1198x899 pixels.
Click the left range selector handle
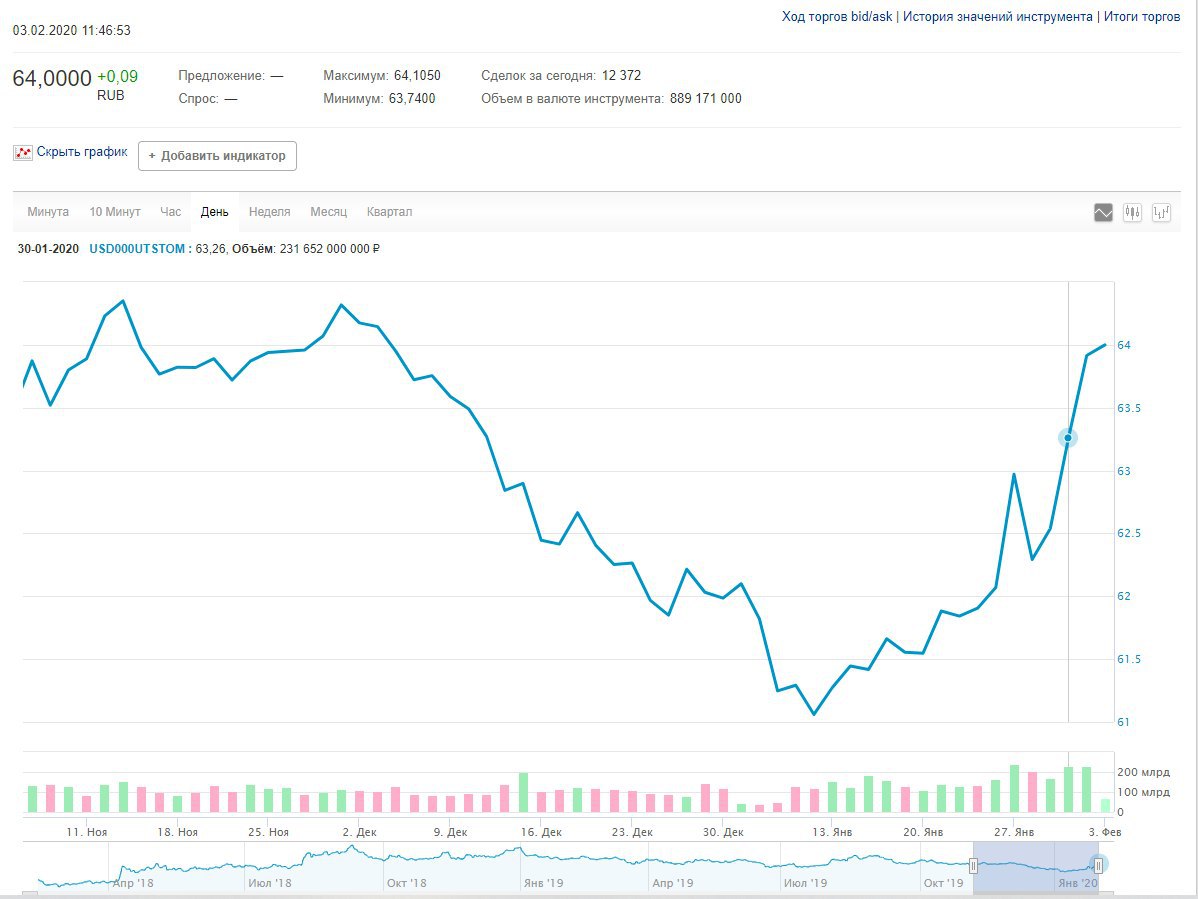(973, 865)
